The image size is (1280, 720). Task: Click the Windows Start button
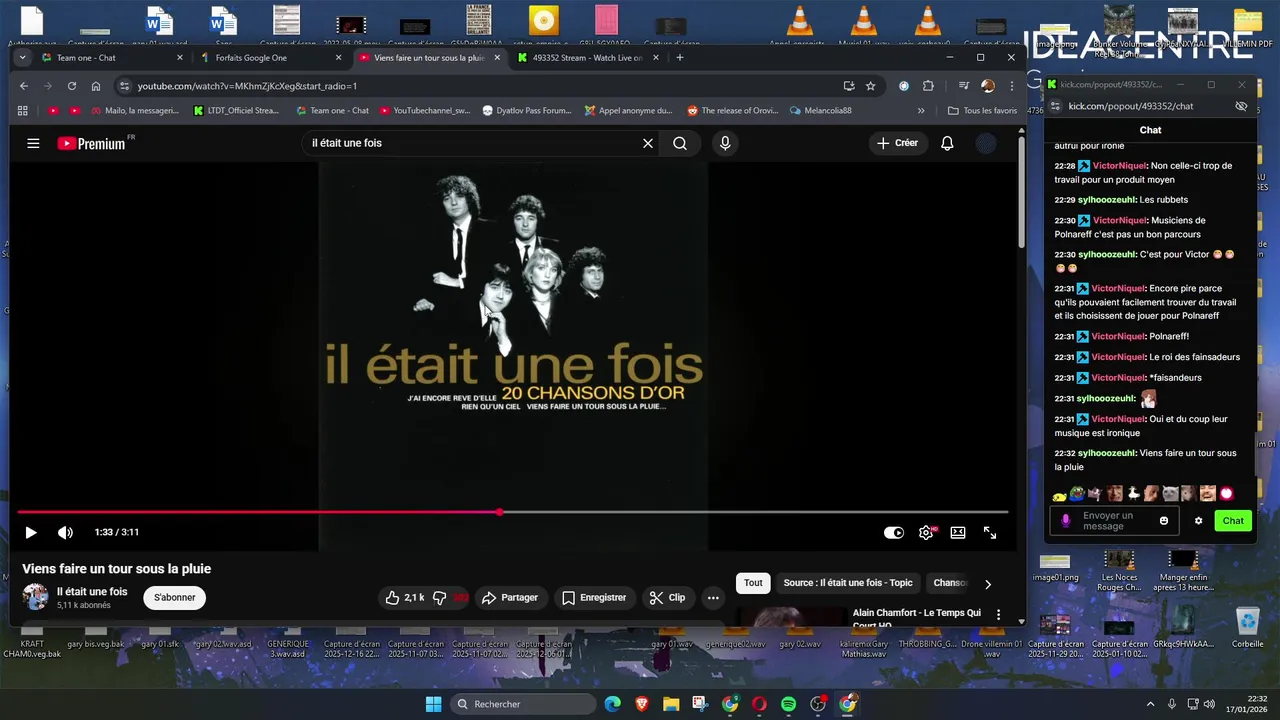[x=433, y=704]
